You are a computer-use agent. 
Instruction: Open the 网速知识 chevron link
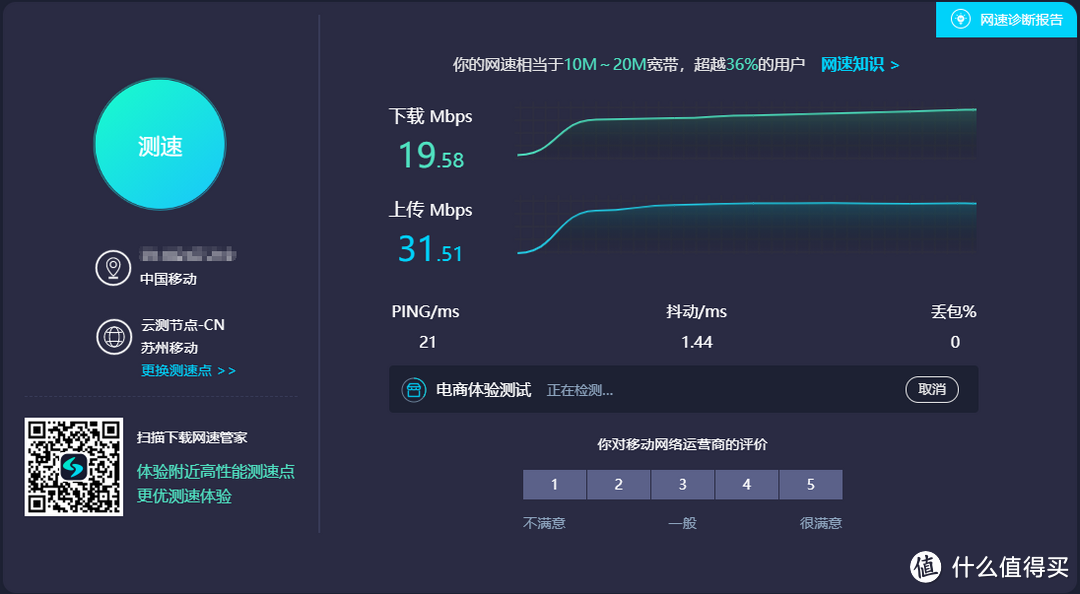click(x=859, y=63)
